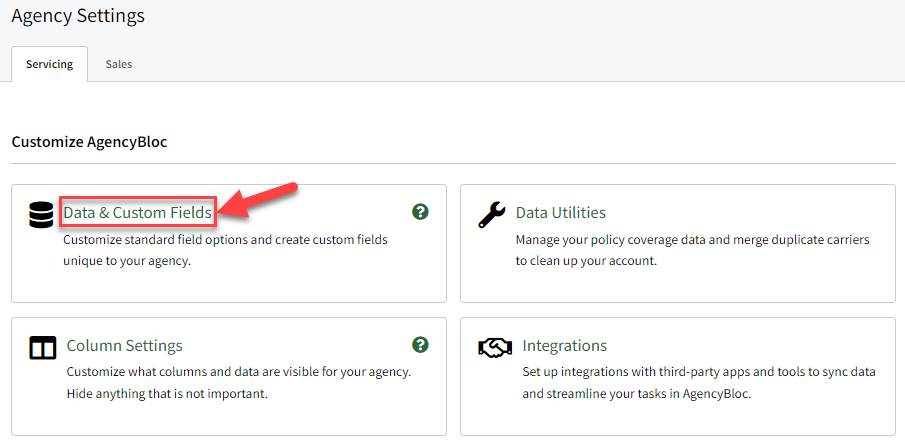Viewport: 905px width, 448px height.
Task: Click the Agency Settings page title
Action: 78,16
